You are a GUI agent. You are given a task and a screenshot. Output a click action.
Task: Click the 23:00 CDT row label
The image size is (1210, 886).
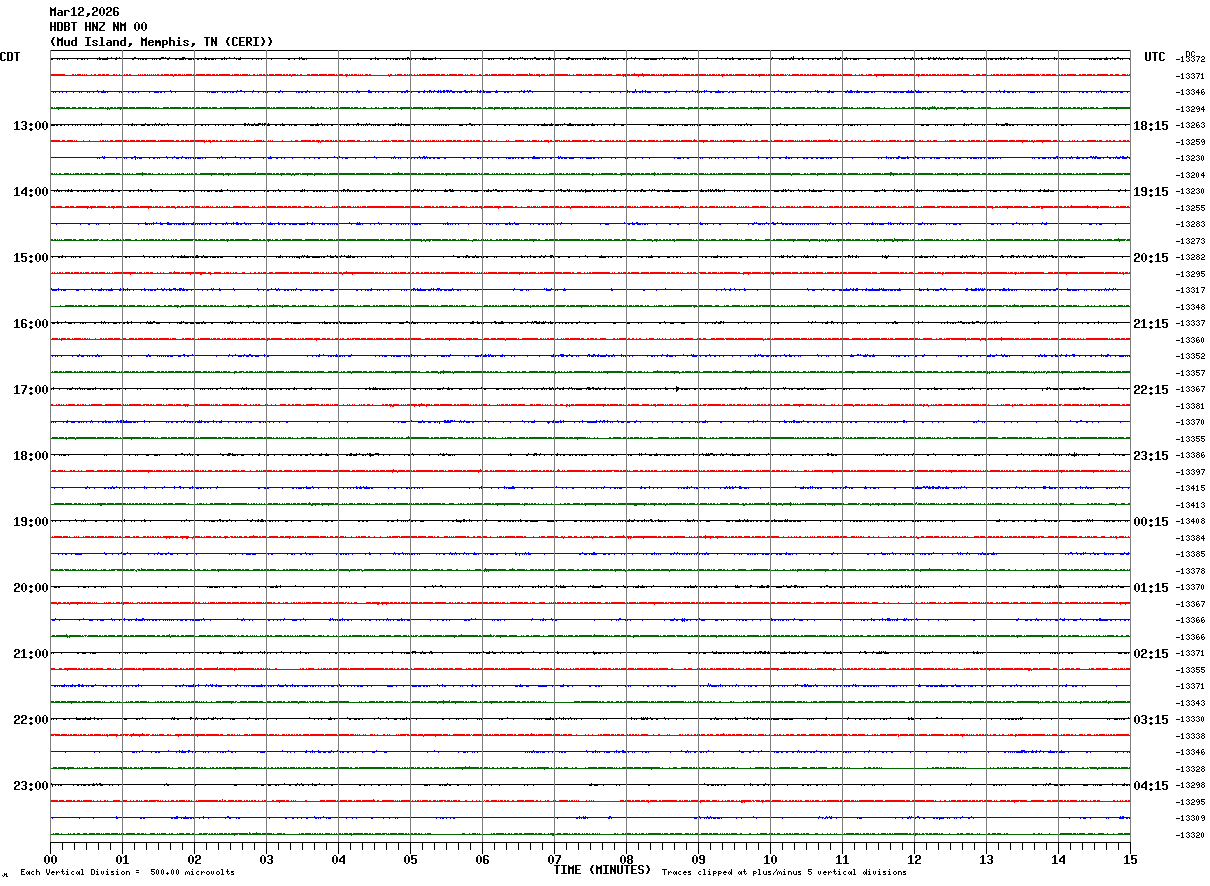(x=31, y=785)
